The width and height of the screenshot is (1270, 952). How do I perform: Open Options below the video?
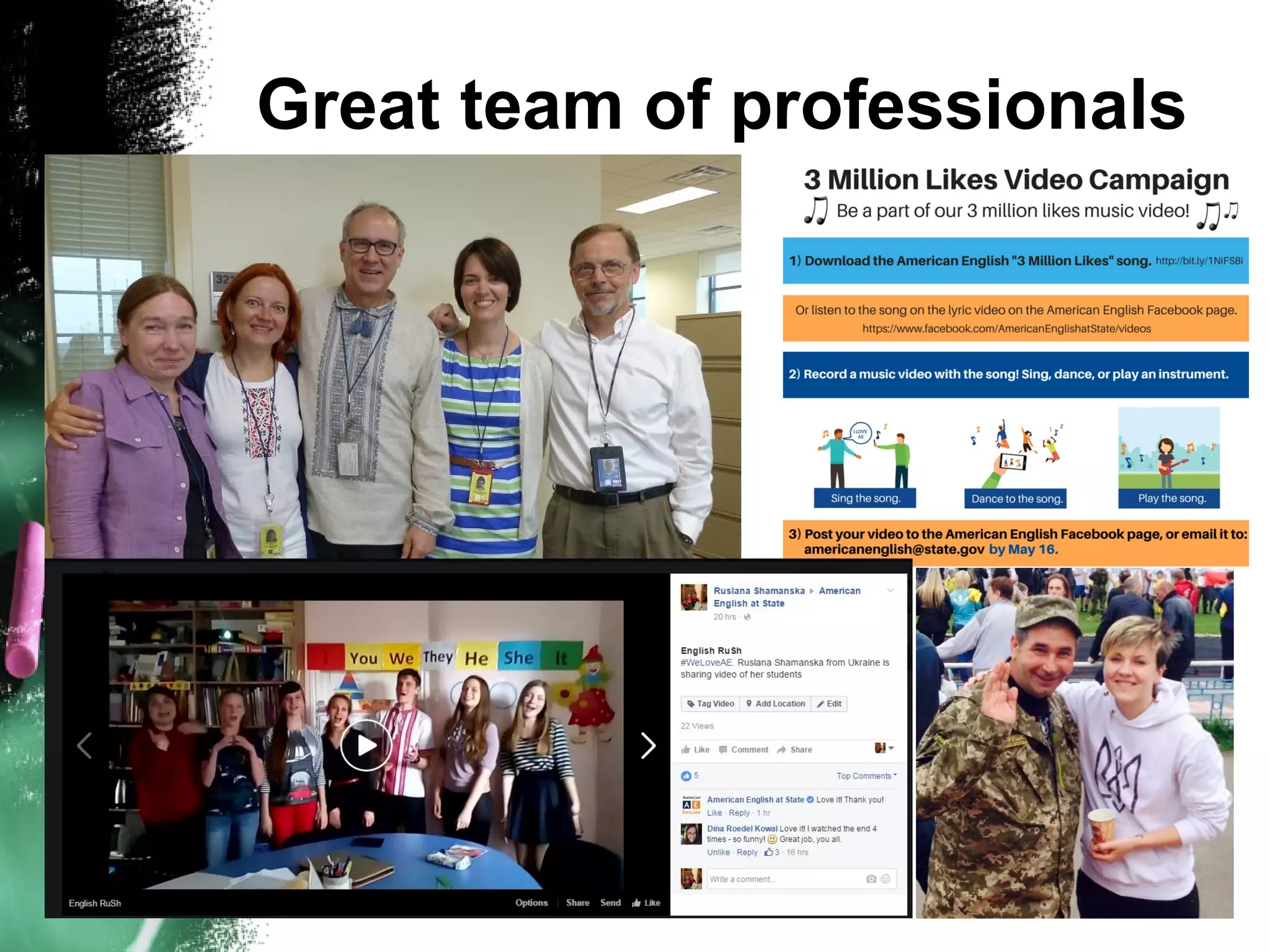pos(531,902)
